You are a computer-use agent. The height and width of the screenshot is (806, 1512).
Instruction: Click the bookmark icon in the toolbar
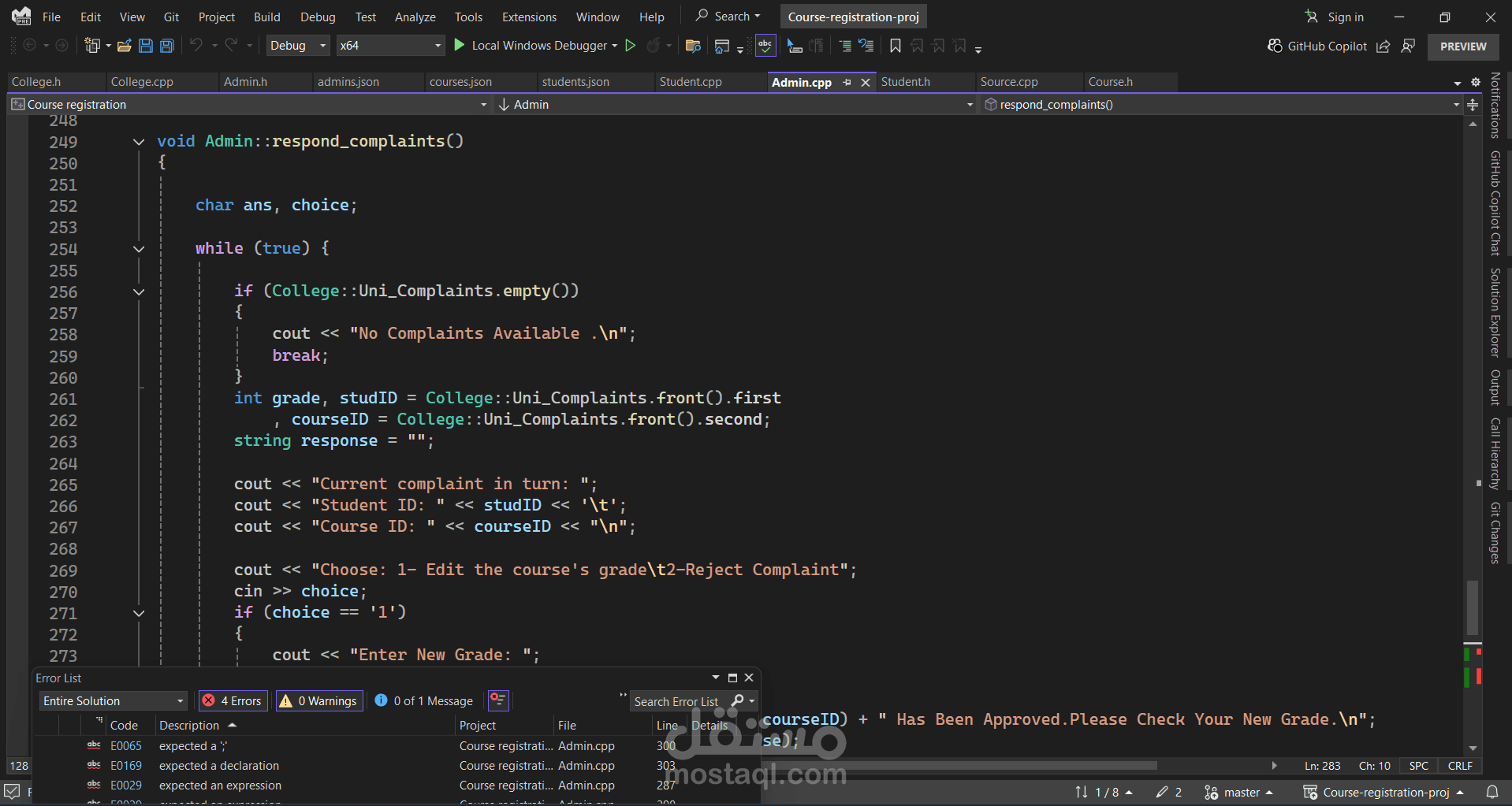[x=896, y=46]
